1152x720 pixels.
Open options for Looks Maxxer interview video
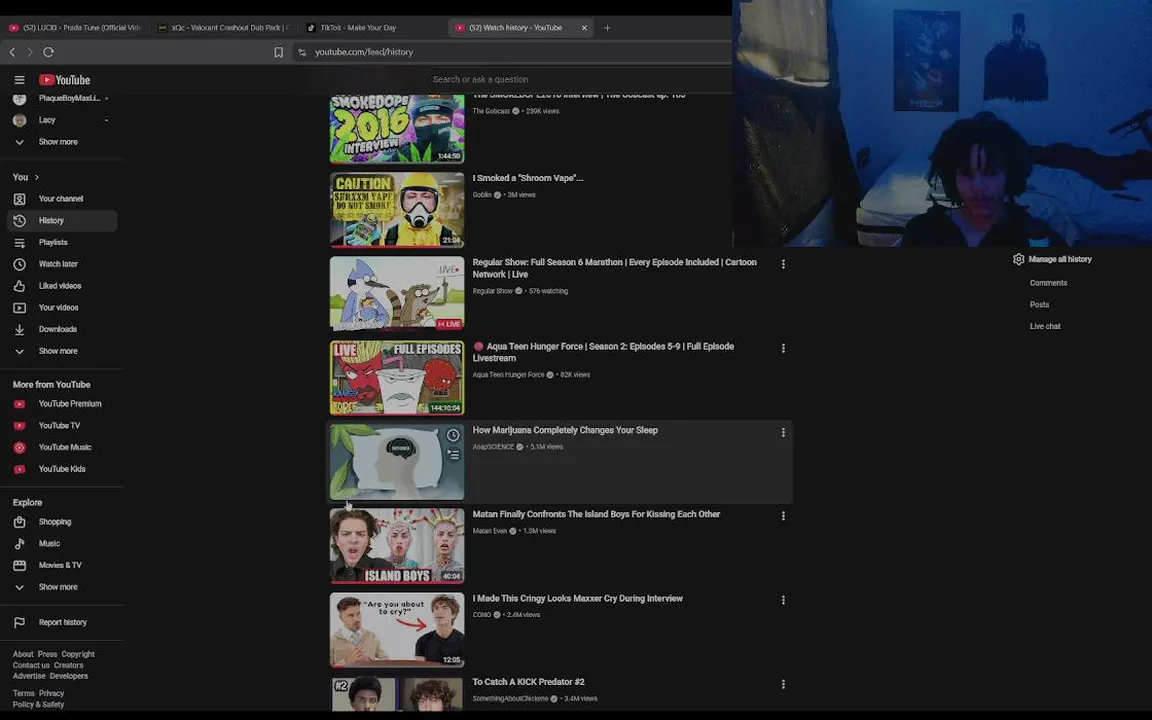783,600
